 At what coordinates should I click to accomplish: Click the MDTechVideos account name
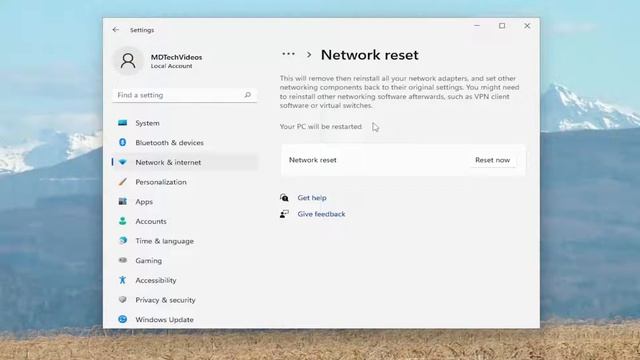(x=176, y=57)
